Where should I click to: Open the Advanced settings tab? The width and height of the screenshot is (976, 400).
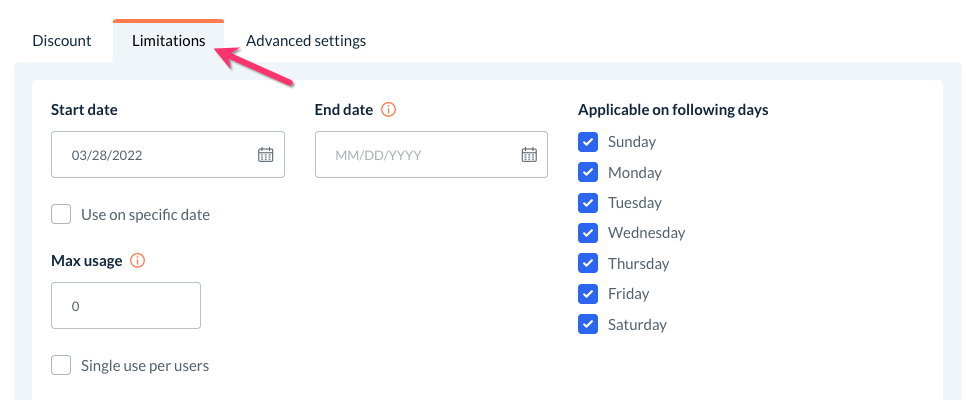coord(306,41)
